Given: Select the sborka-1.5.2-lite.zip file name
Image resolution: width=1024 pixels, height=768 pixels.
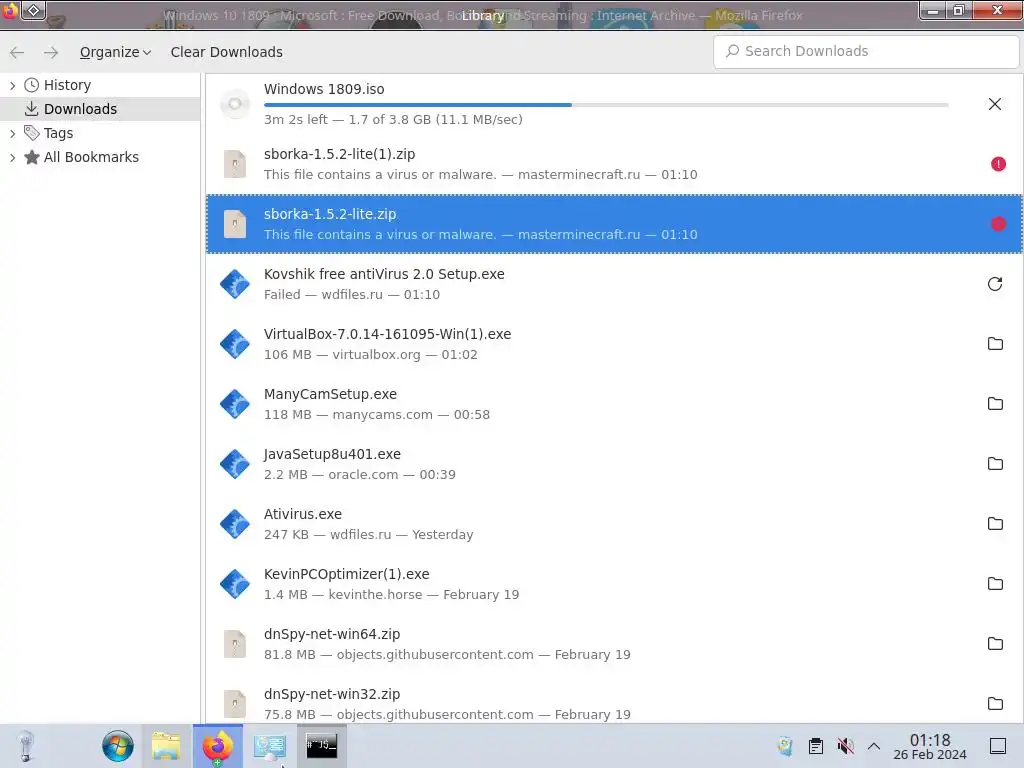Looking at the screenshot, I should pyautogui.click(x=330, y=214).
